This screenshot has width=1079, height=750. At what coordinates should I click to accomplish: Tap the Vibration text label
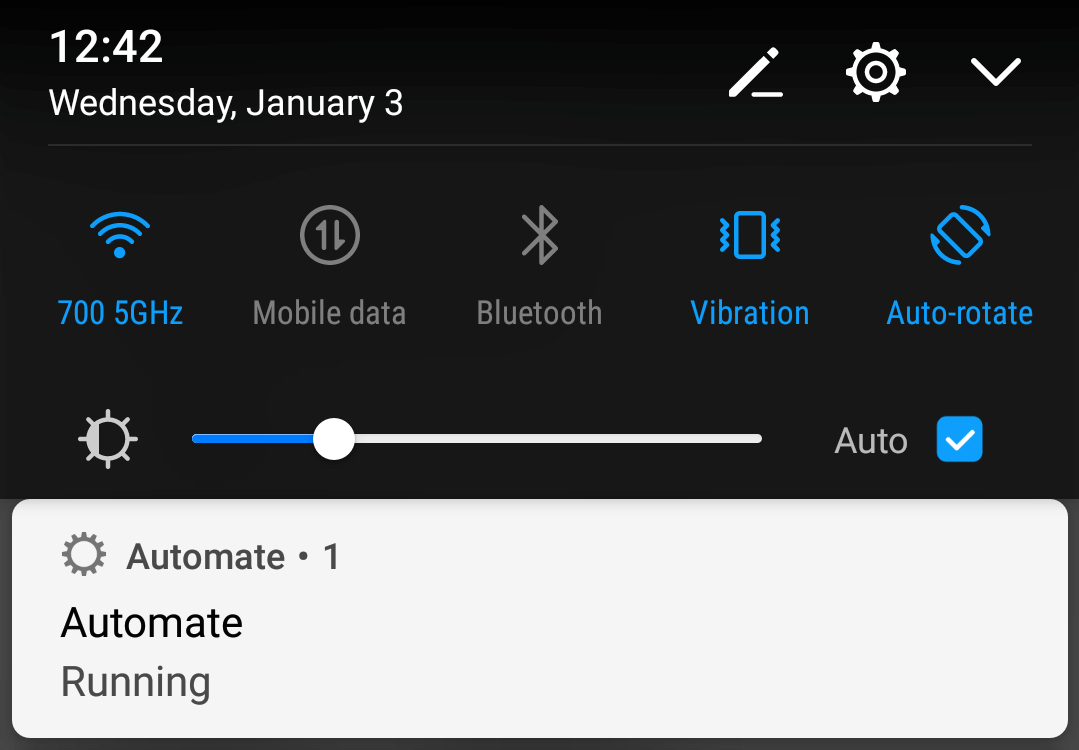[x=749, y=313]
